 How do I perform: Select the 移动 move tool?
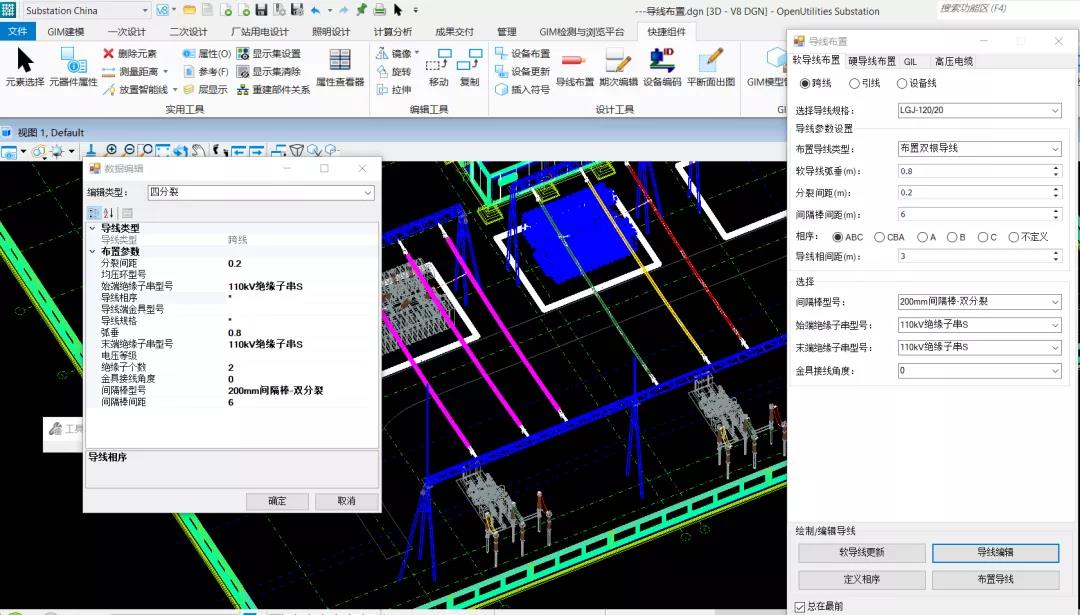(439, 67)
